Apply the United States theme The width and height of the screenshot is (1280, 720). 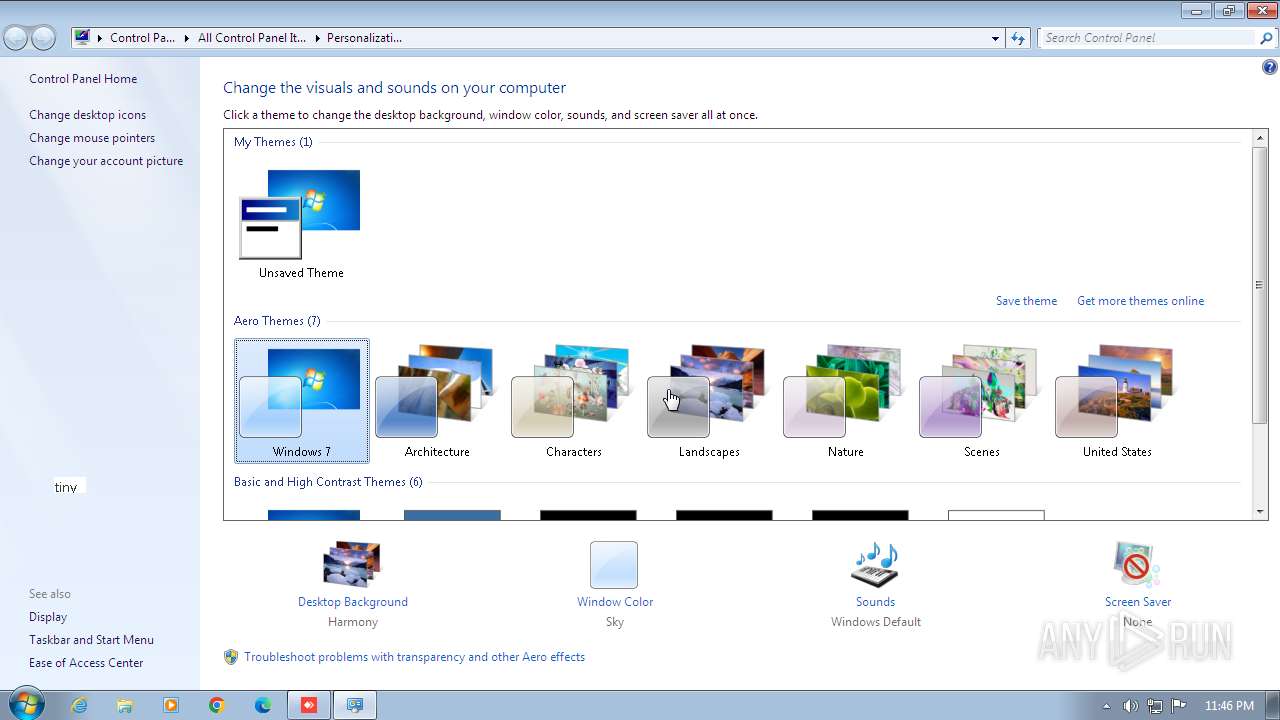pyautogui.click(x=1117, y=401)
